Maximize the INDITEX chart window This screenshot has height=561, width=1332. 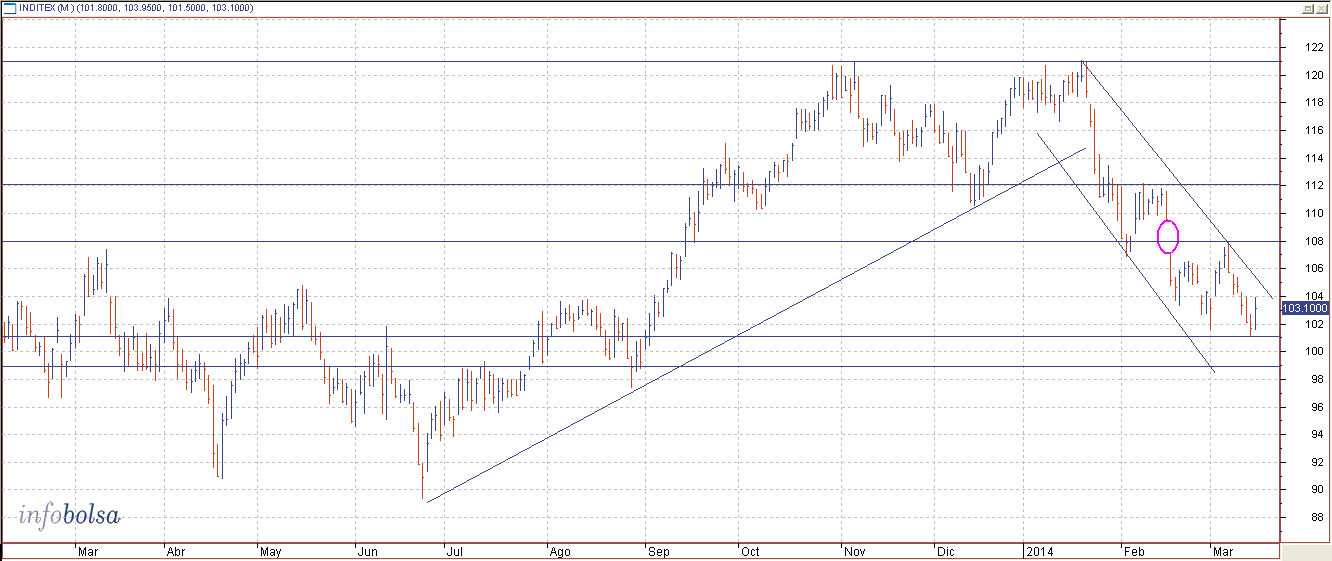tap(1306, 7)
